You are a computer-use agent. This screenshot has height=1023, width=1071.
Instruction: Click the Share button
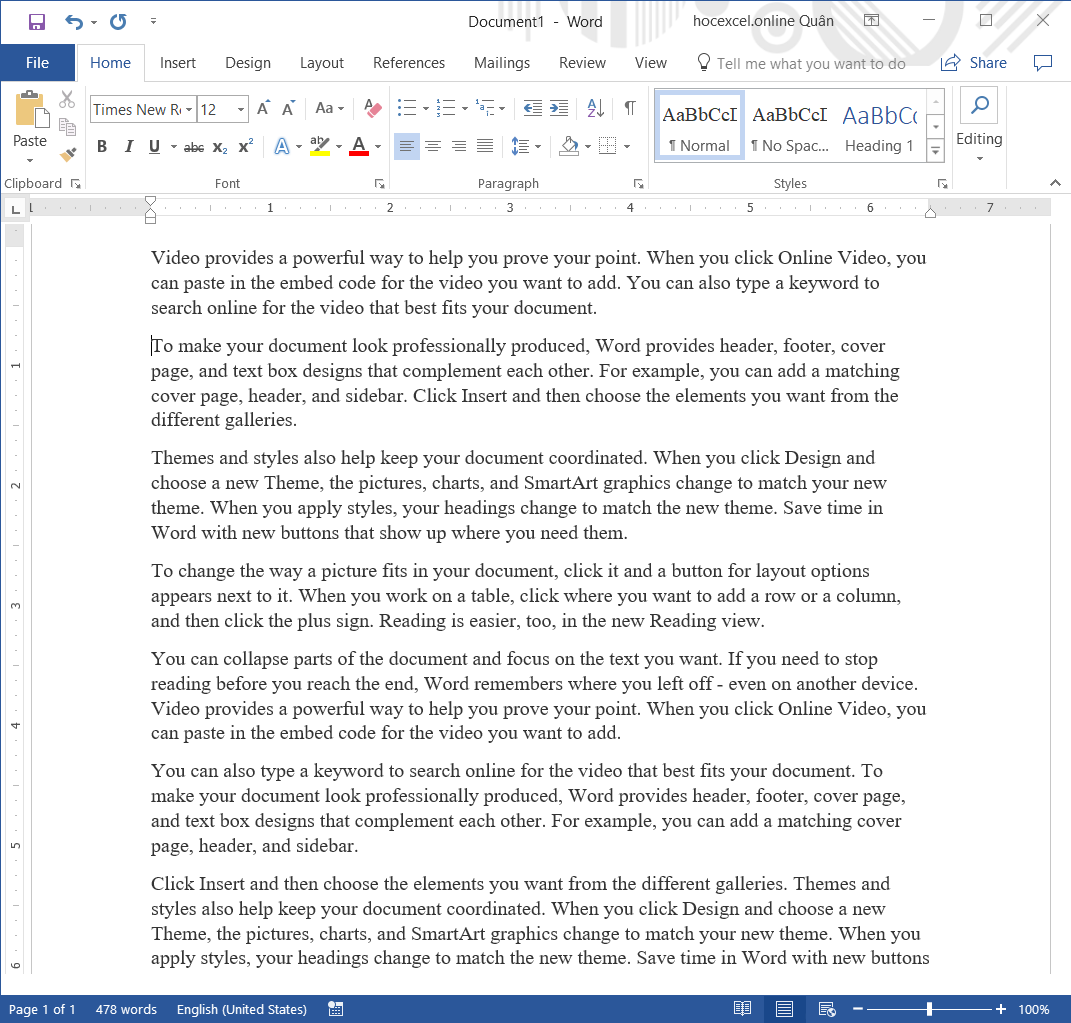(x=974, y=63)
